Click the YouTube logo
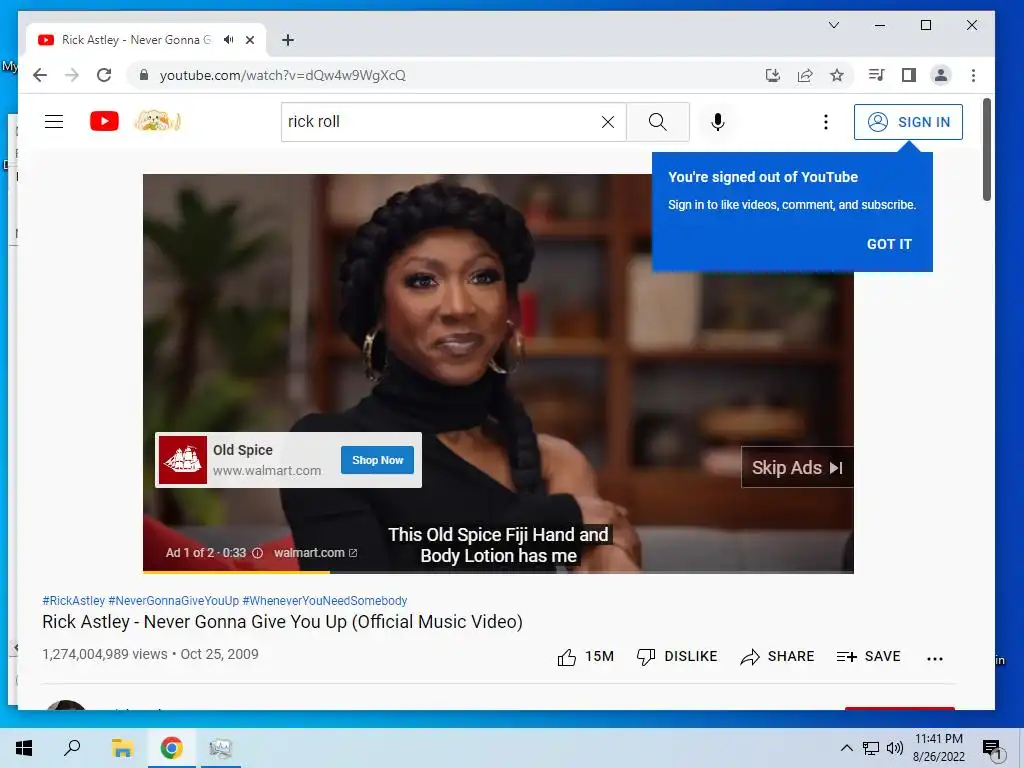Image resolution: width=1024 pixels, height=768 pixels. coord(104,121)
